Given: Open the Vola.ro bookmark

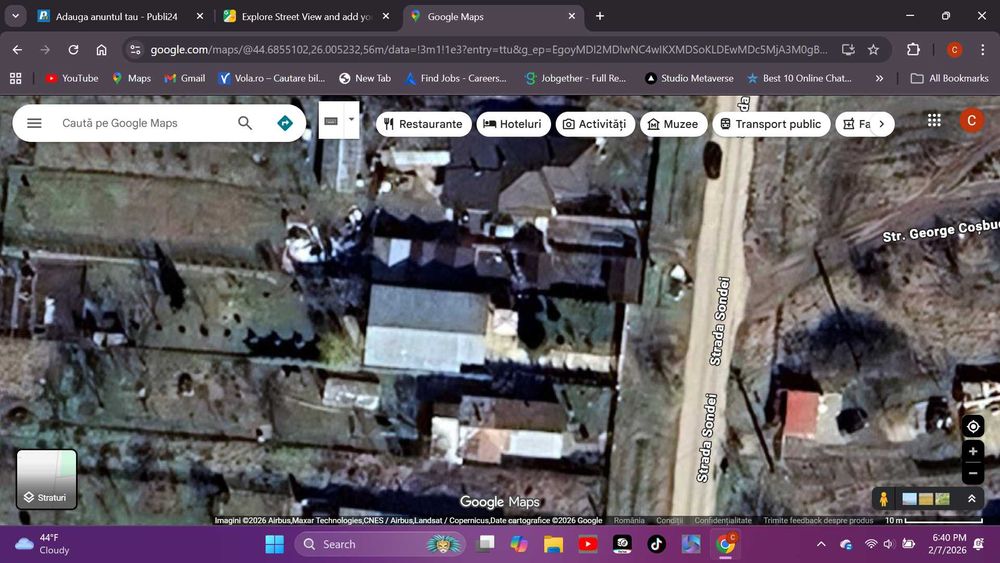Looking at the screenshot, I should tap(272, 78).
